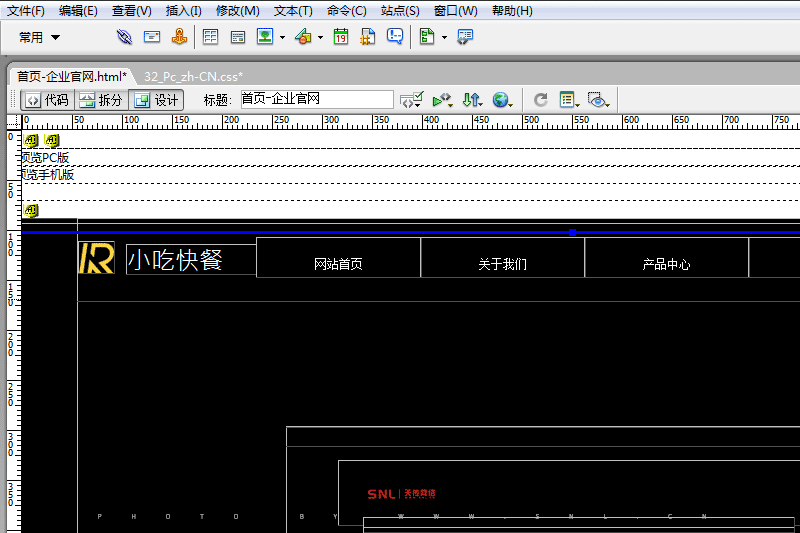This screenshot has height=533, width=800.
Task: Insert a Named Anchor
Action: click(179, 37)
